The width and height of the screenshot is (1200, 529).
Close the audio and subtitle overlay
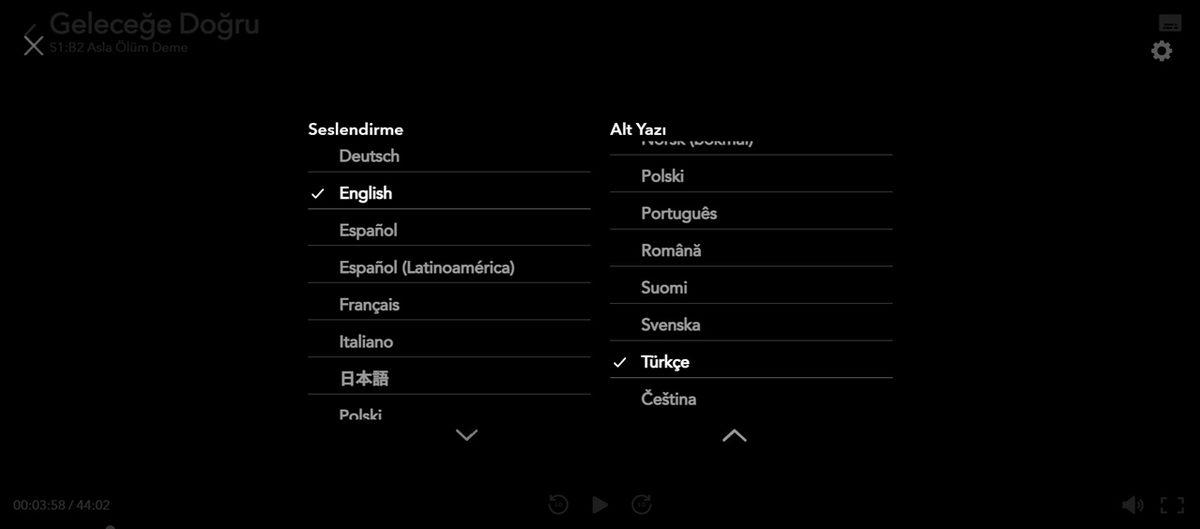tap(33, 44)
